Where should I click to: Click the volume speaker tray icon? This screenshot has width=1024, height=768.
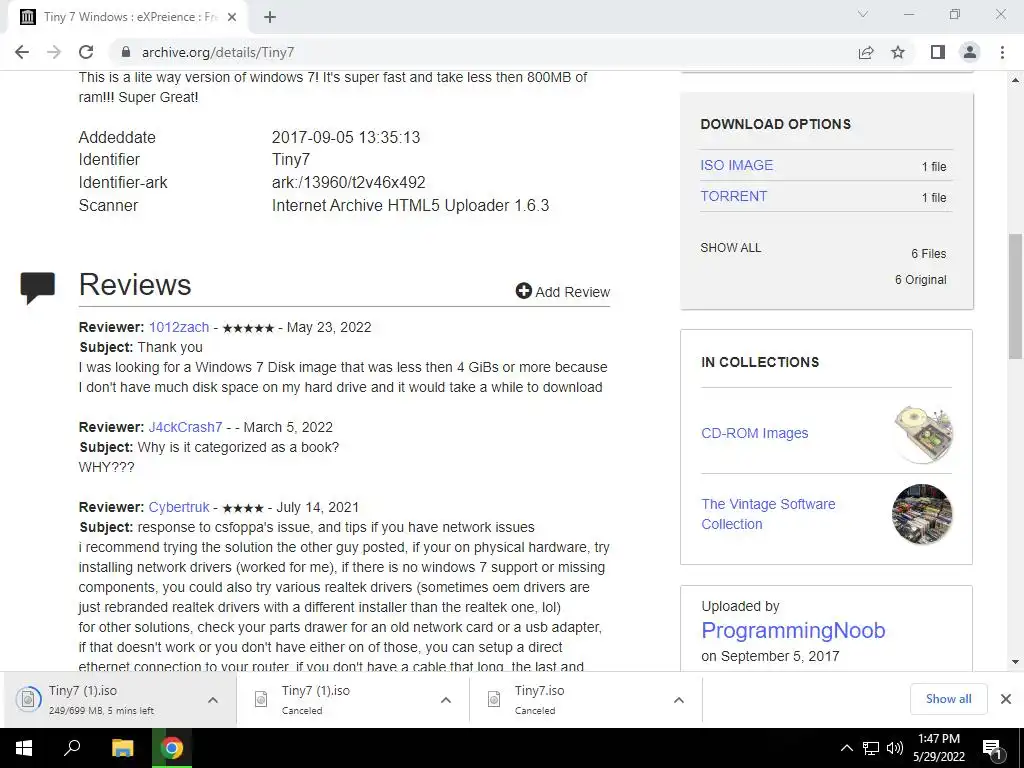point(895,748)
